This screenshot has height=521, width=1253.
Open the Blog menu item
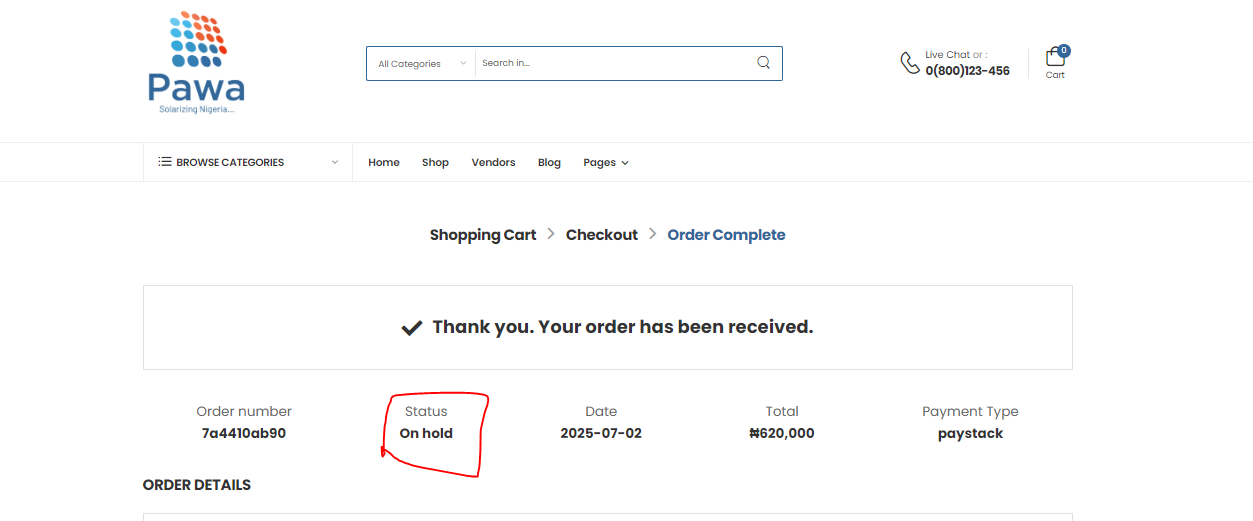pyautogui.click(x=549, y=162)
